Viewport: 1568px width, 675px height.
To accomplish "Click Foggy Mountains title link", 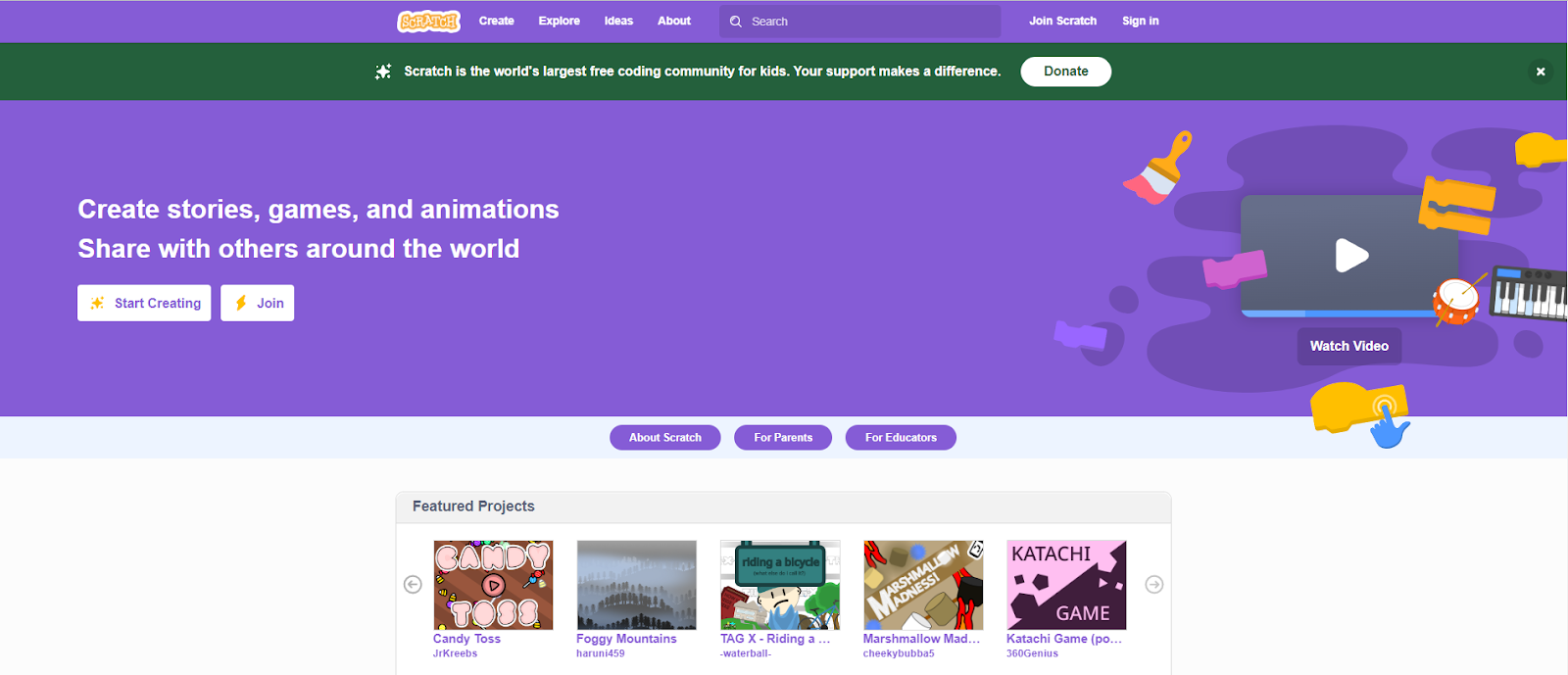I will coord(626,639).
